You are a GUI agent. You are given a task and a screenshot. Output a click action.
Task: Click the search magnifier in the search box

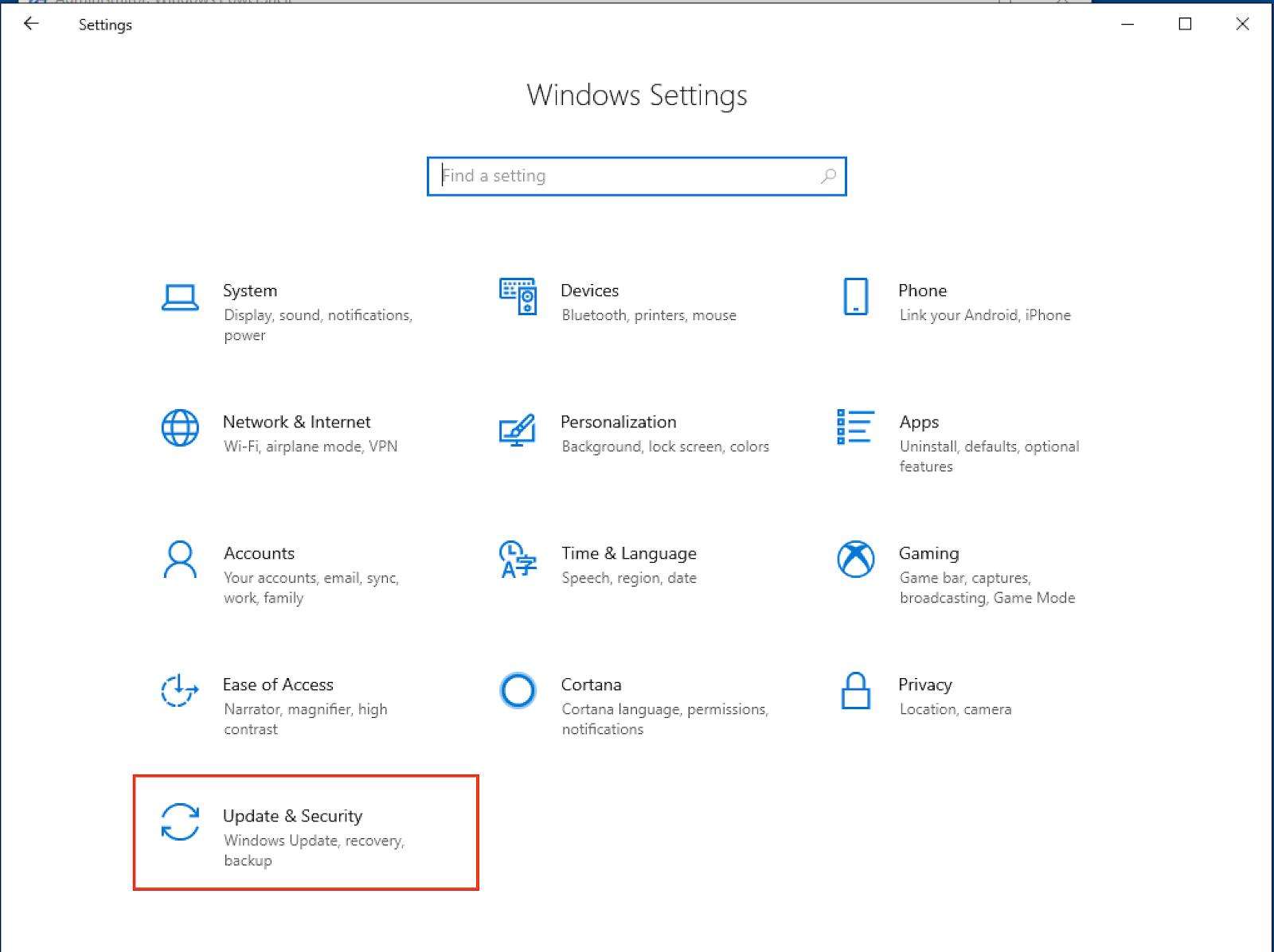(x=828, y=176)
